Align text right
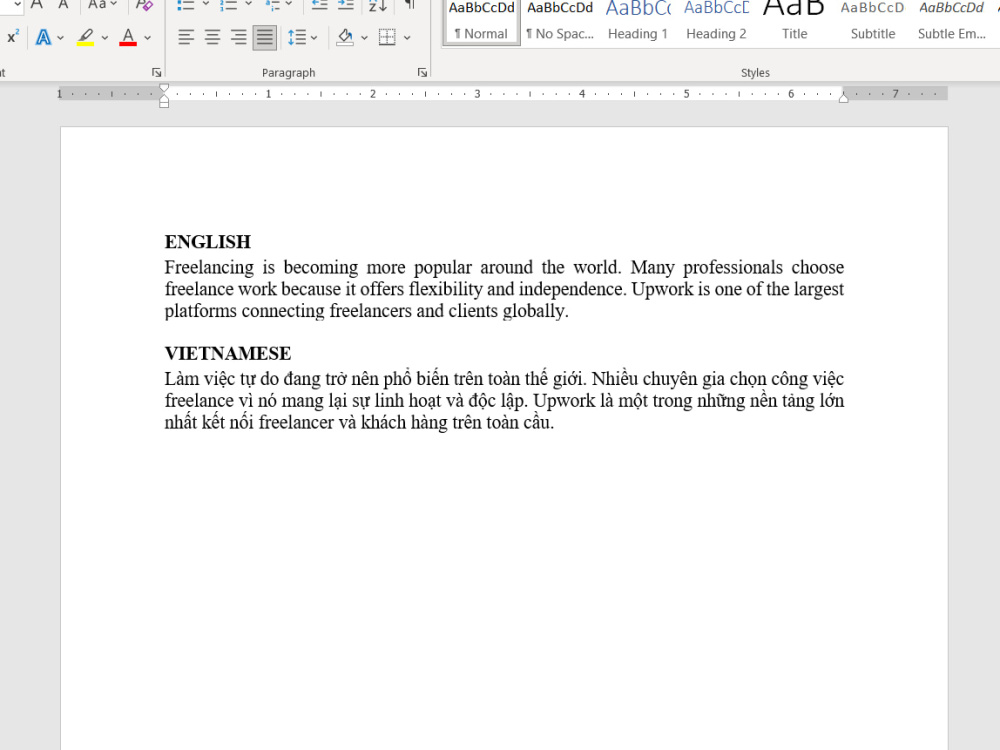 click(238, 37)
